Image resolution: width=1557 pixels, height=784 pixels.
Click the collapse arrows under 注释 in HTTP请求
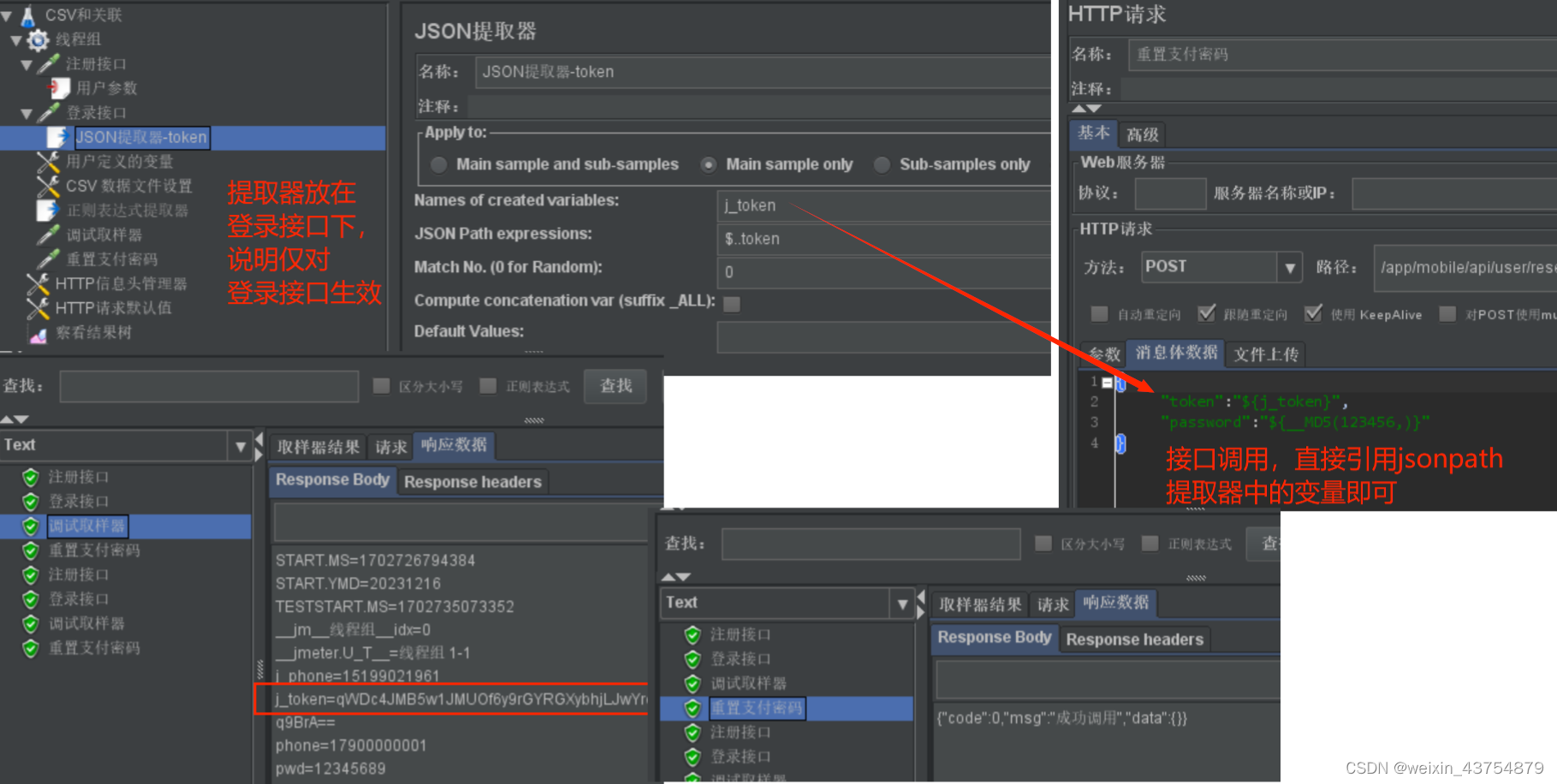(1086, 109)
